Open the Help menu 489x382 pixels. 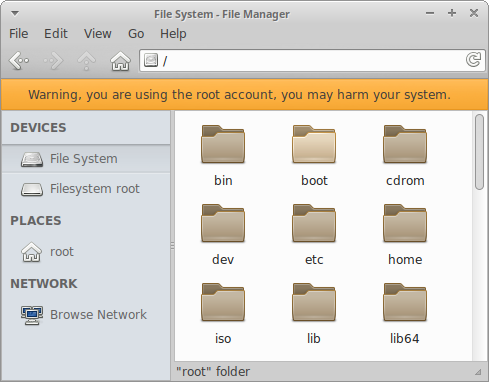tap(173, 34)
